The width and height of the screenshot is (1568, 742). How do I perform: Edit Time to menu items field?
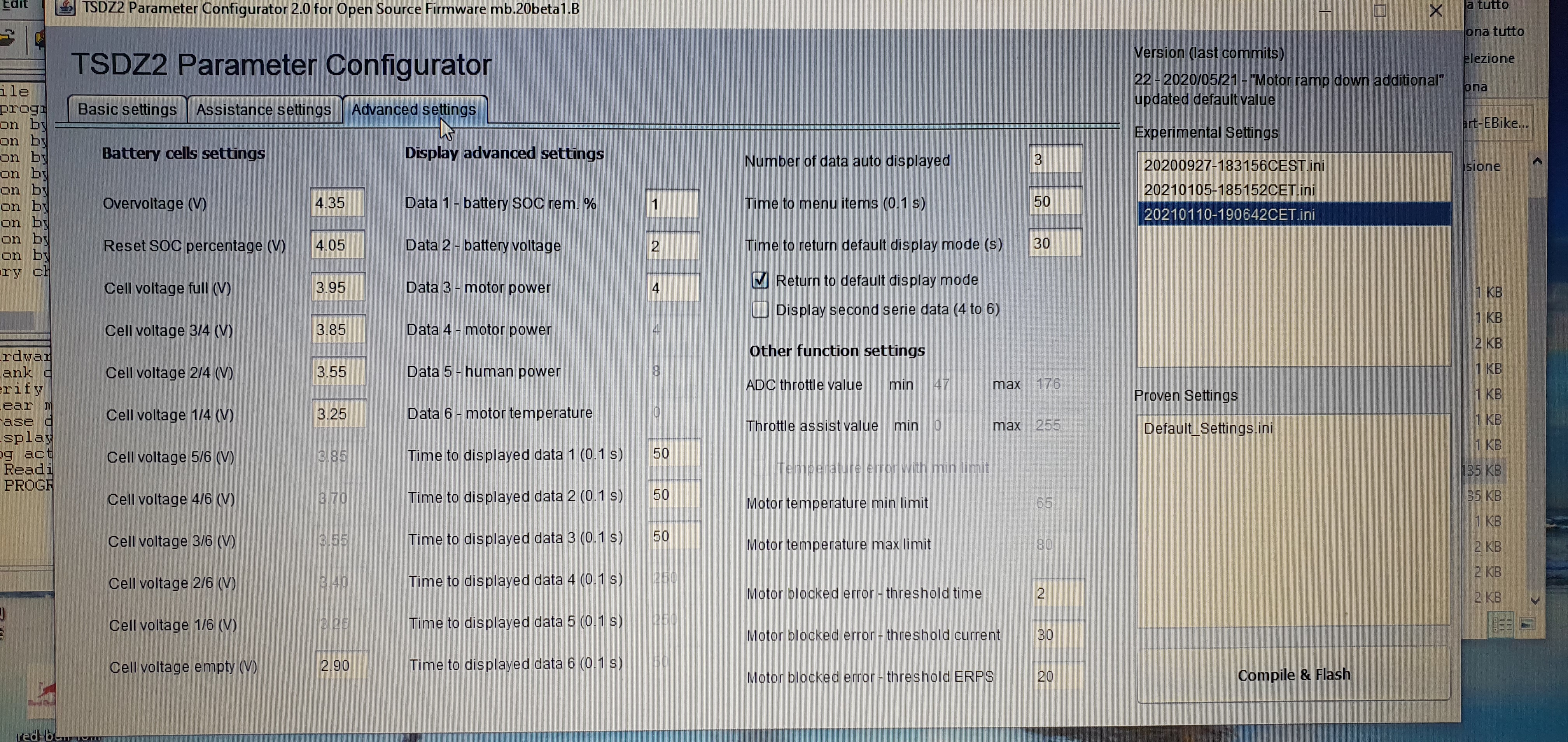(x=1055, y=201)
